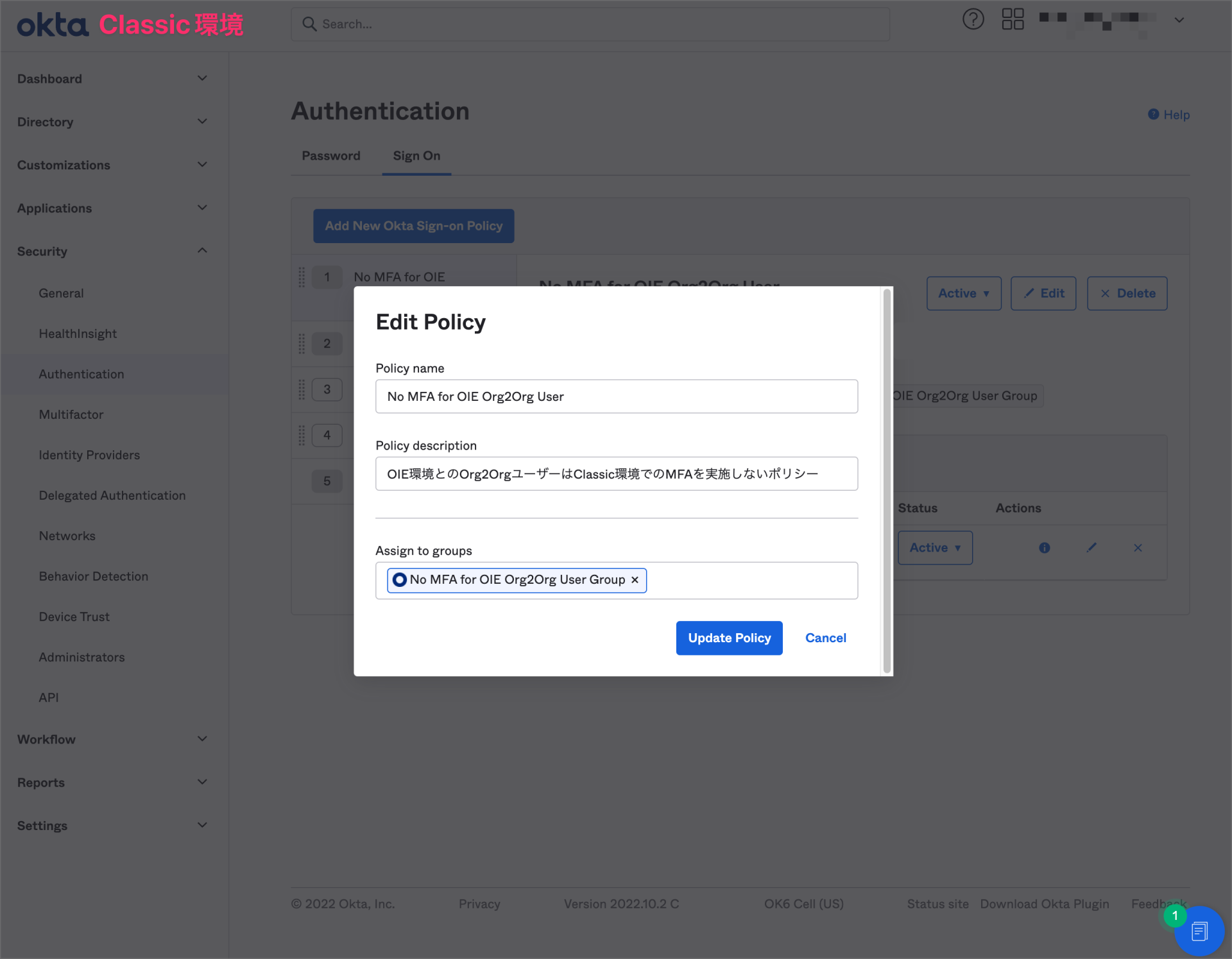Viewport: 1232px width, 959px height.
Task: Grab the drag handle next to policy 2
Action: 302,343
